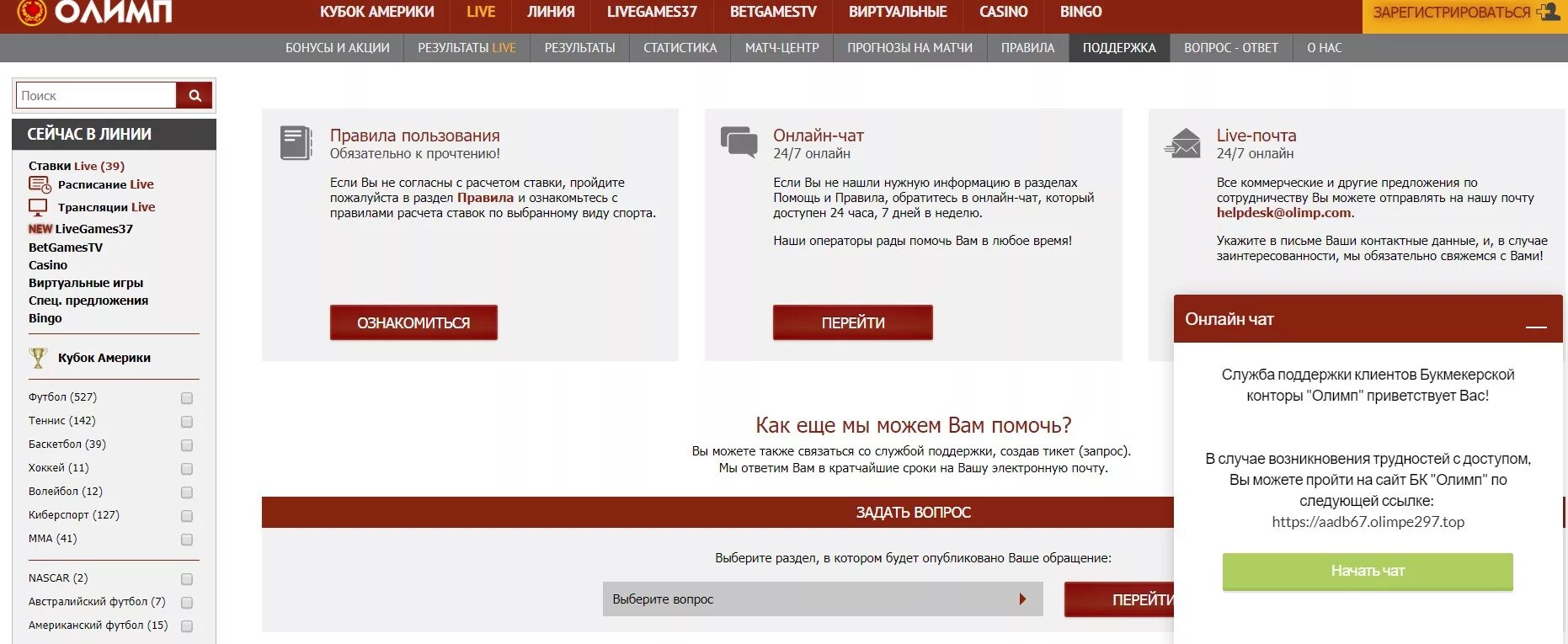The width and height of the screenshot is (1568, 644).
Task: Tick the Хоккей (11) checkbox
Action: [187, 469]
